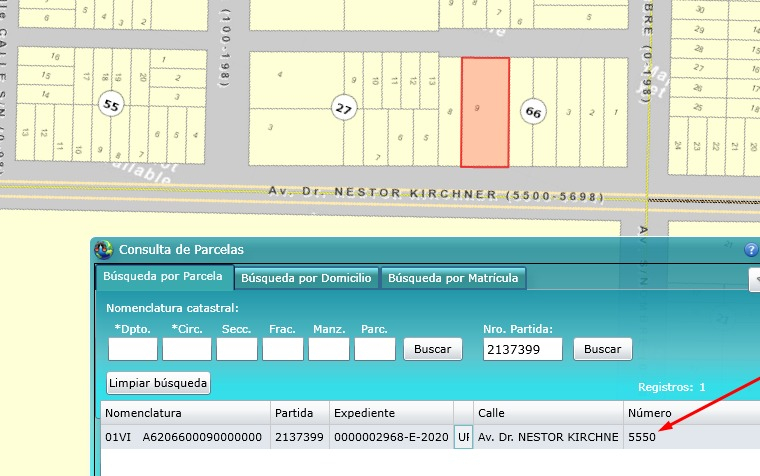Viewport: 760px width, 476px height.
Task: Sort by Partida column header
Action: [300, 413]
